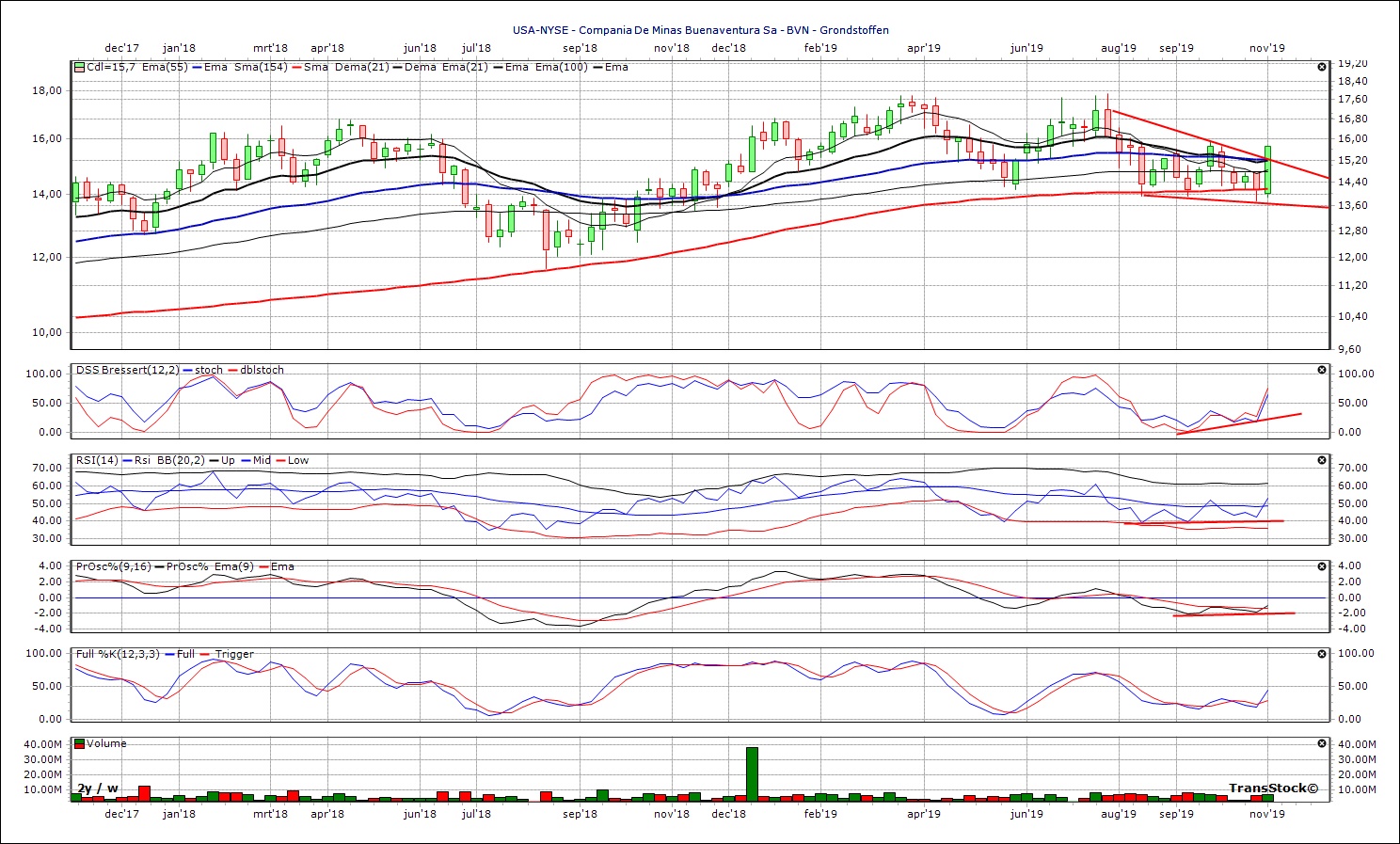
Task: Click the 15,20 right axis label
Action: pyautogui.click(x=1353, y=160)
